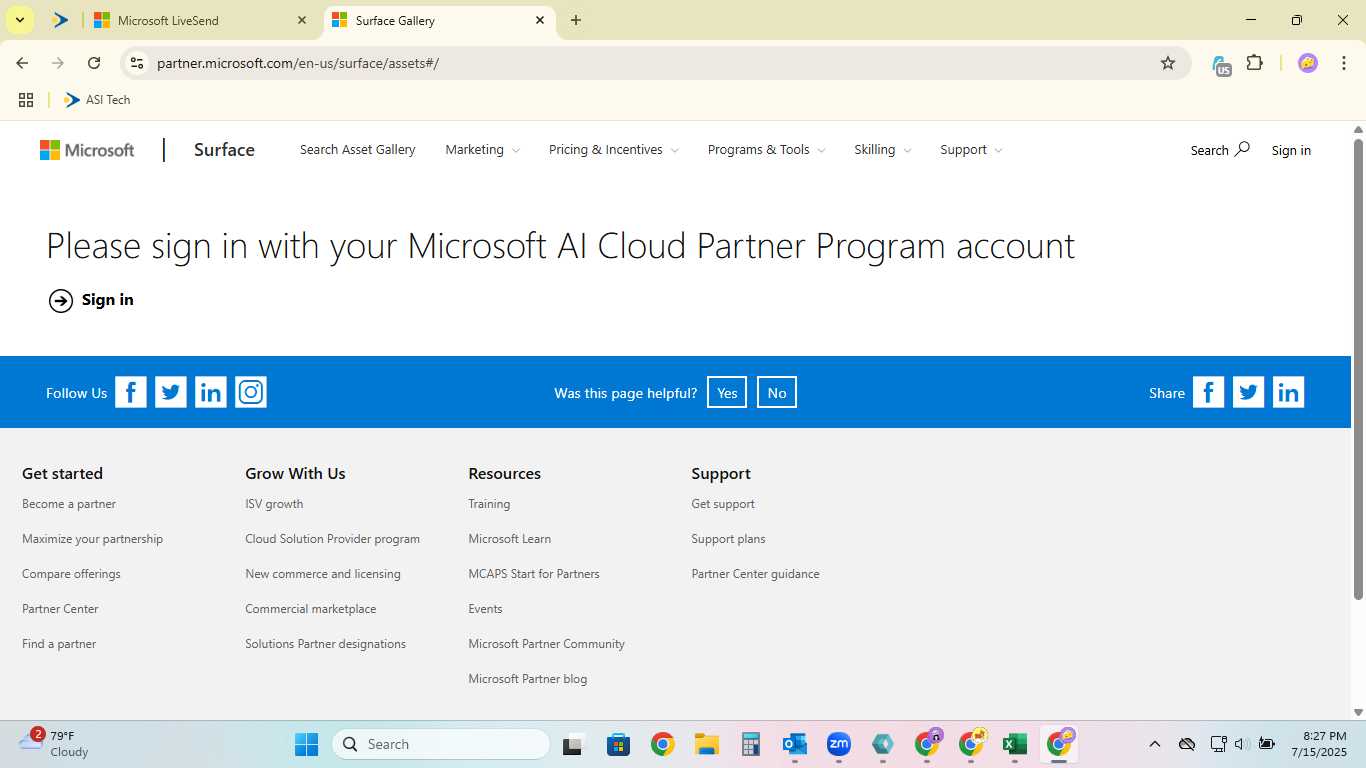The width and height of the screenshot is (1366, 768).
Task: Launch Outlook from taskbar
Action: point(795,744)
